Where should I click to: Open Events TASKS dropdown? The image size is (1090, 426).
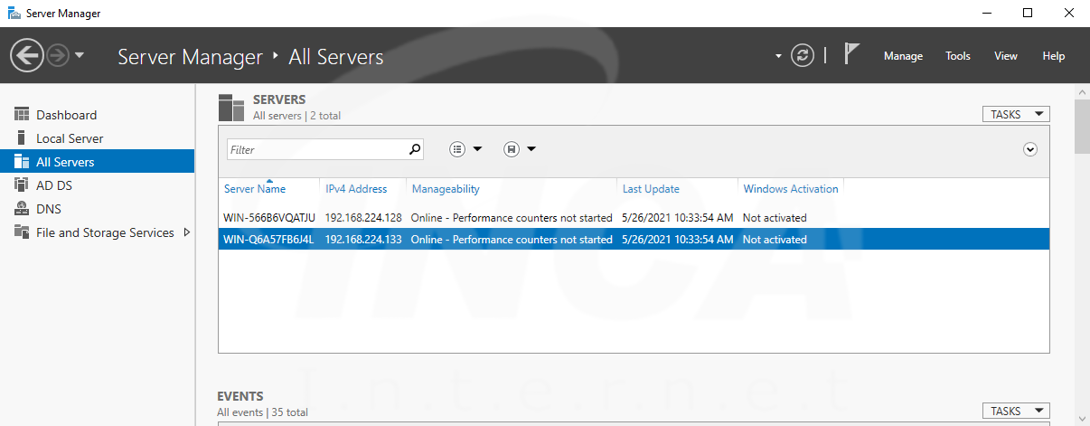pos(1016,411)
